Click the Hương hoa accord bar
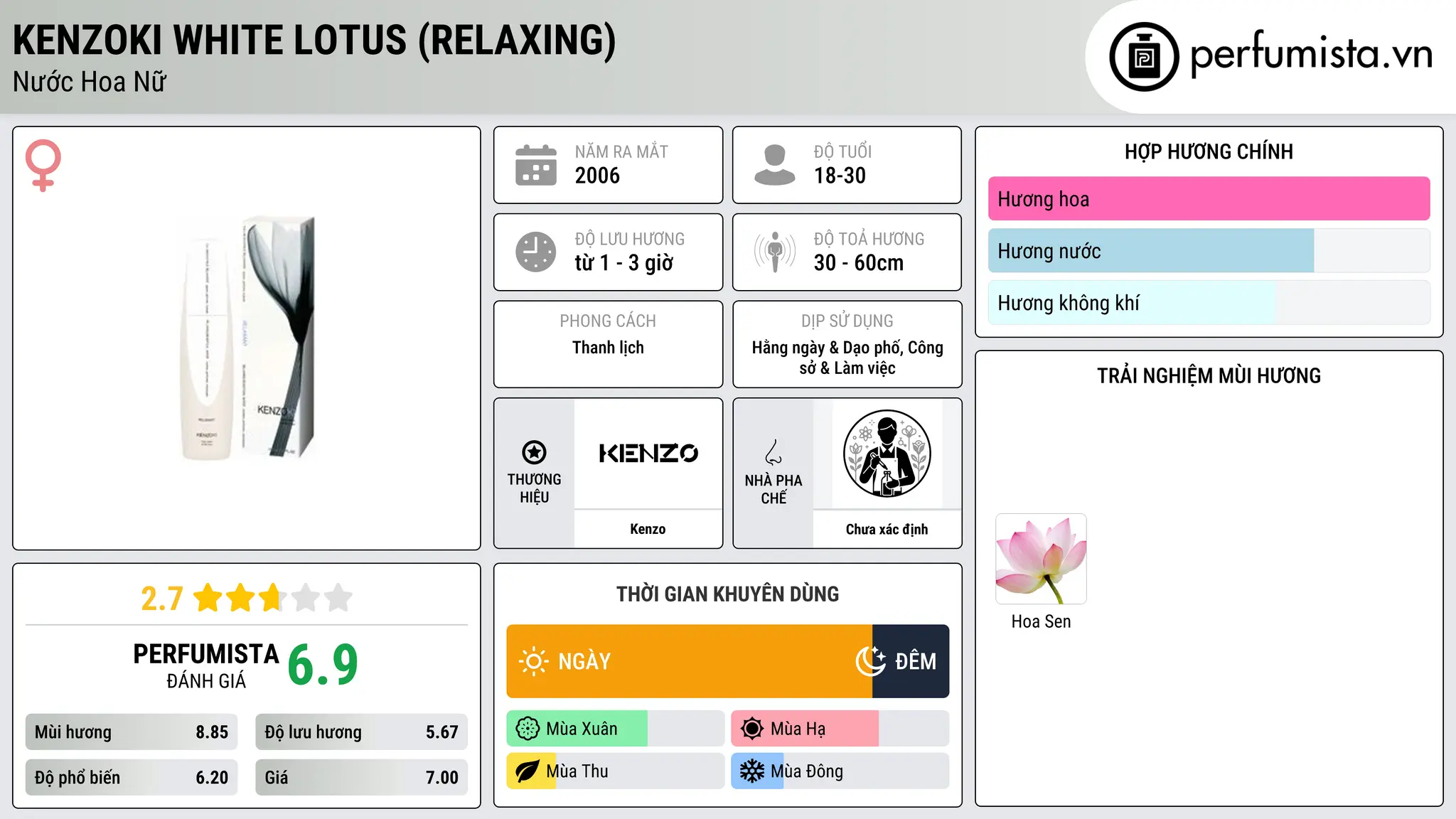This screenshot has width=1456, height=819. pyautogui.click(x=1209, y=199)
